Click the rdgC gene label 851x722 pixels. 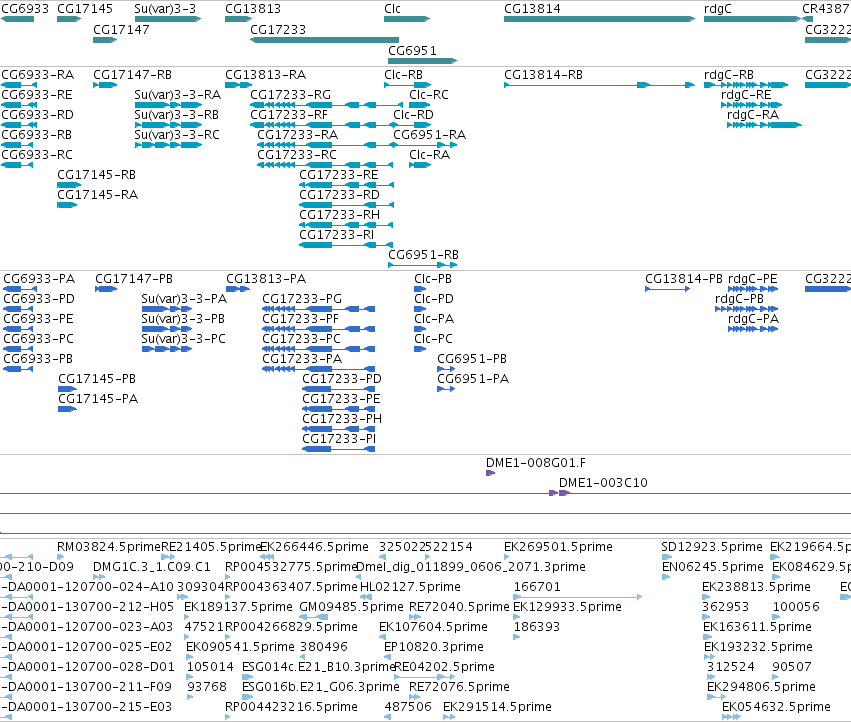(717, 9)
